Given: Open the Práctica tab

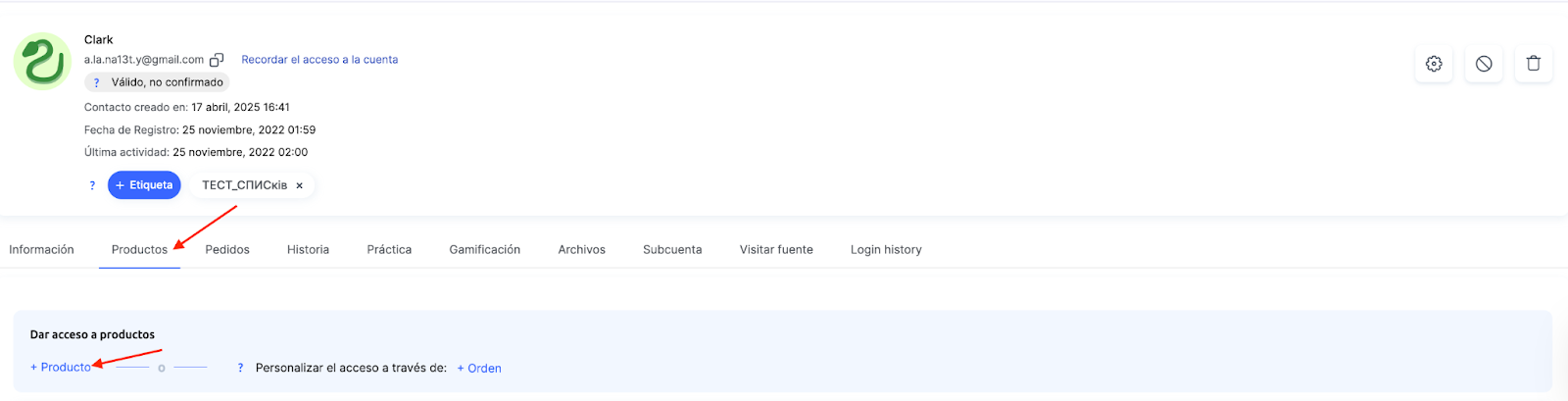Looking at the screenshot, I should [389, 250].
